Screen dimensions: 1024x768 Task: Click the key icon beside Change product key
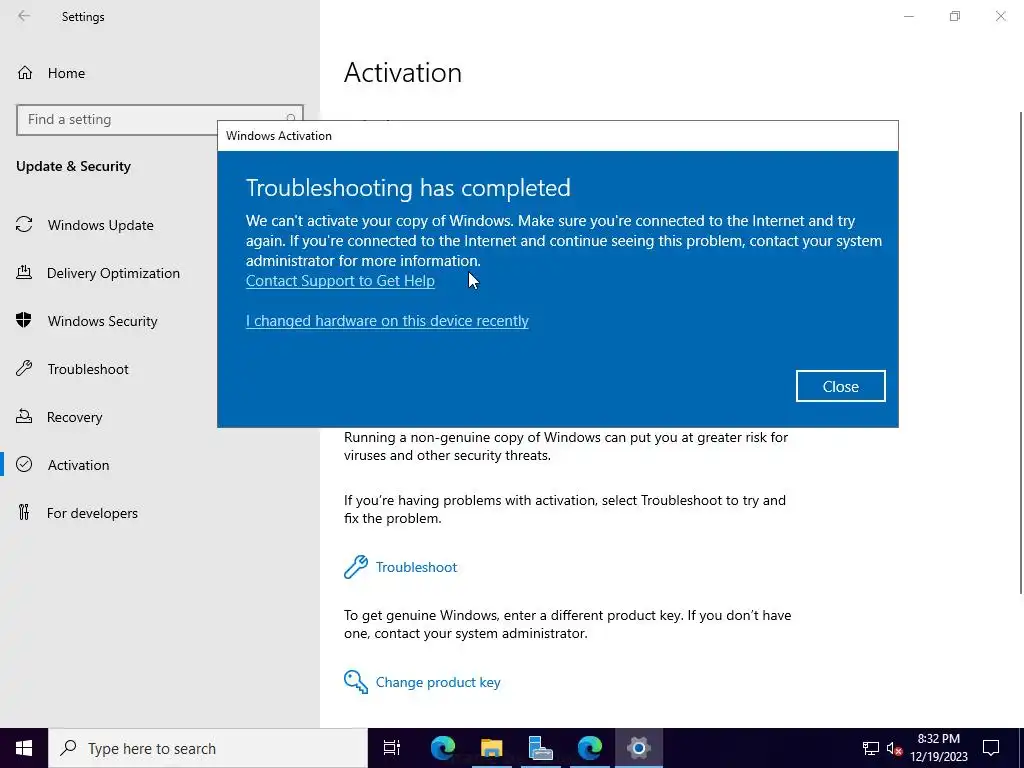pyautogui.click(x=356, y=682)
